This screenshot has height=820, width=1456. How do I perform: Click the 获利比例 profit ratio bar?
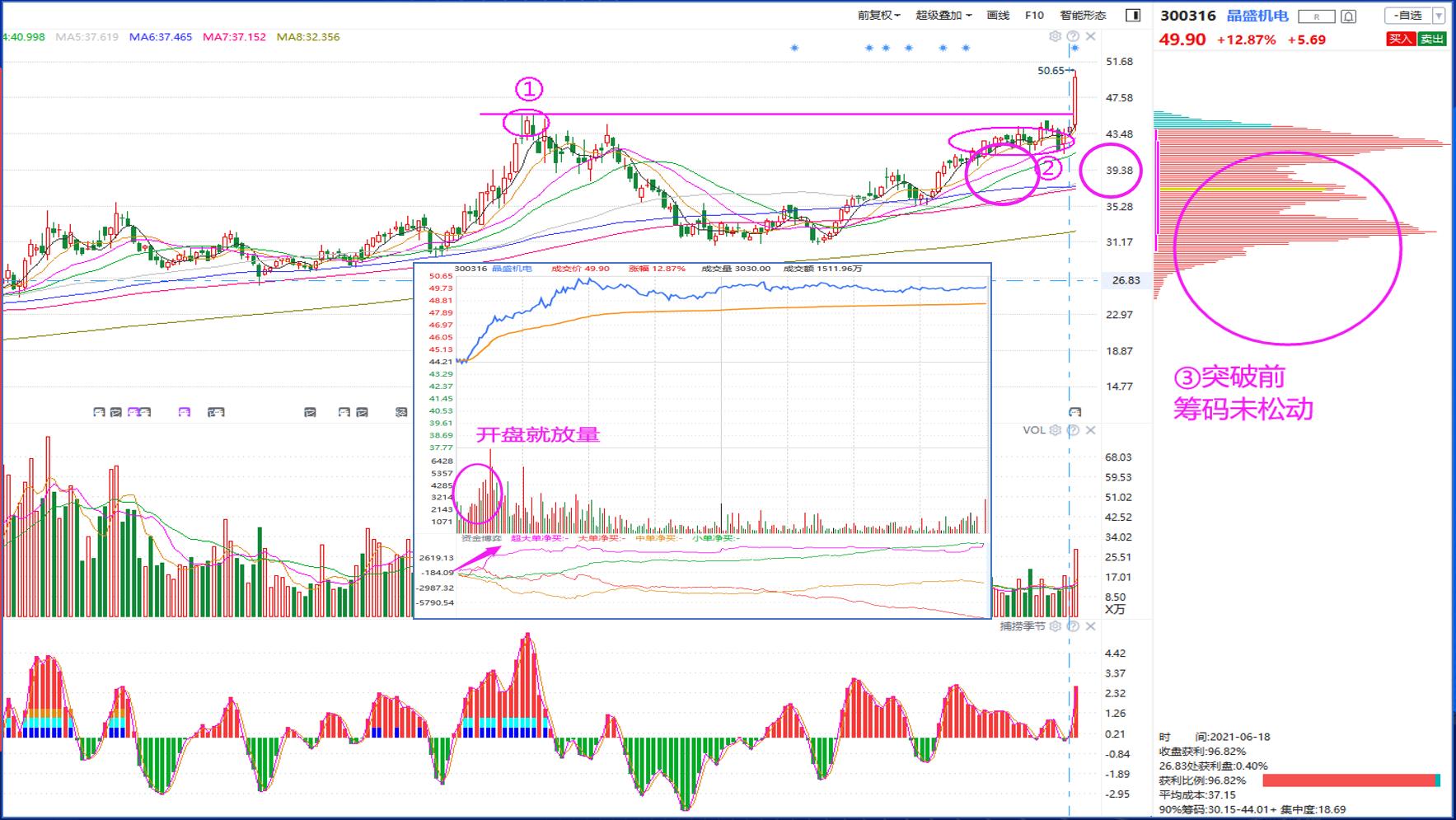coord(1351,780)
